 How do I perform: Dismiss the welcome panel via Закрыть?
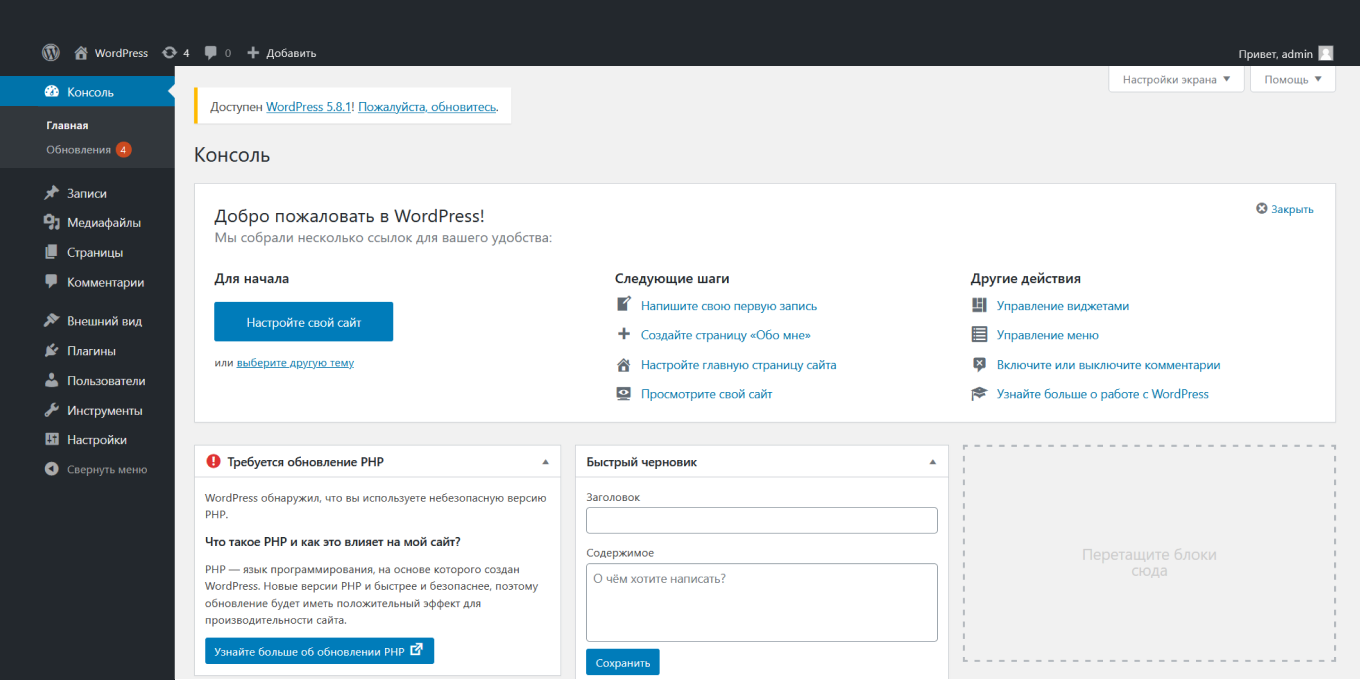click(1284, 208)
